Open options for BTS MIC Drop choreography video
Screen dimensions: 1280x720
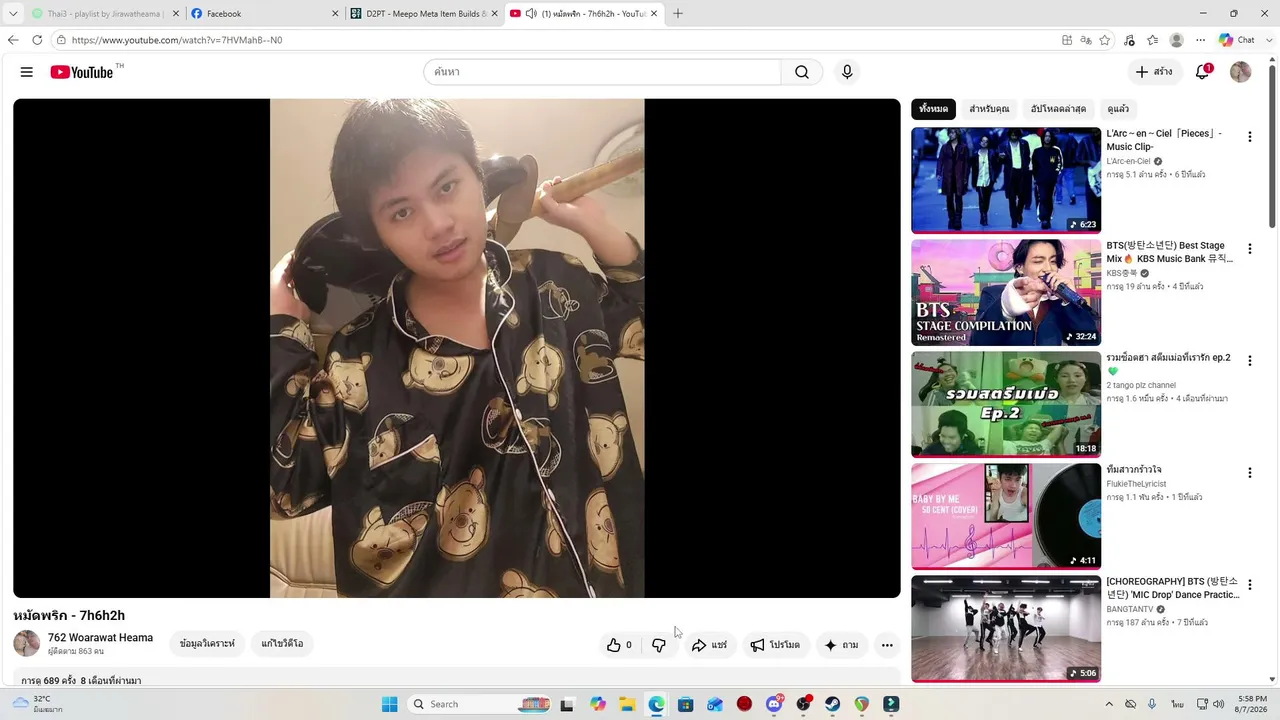[1249, 585]
